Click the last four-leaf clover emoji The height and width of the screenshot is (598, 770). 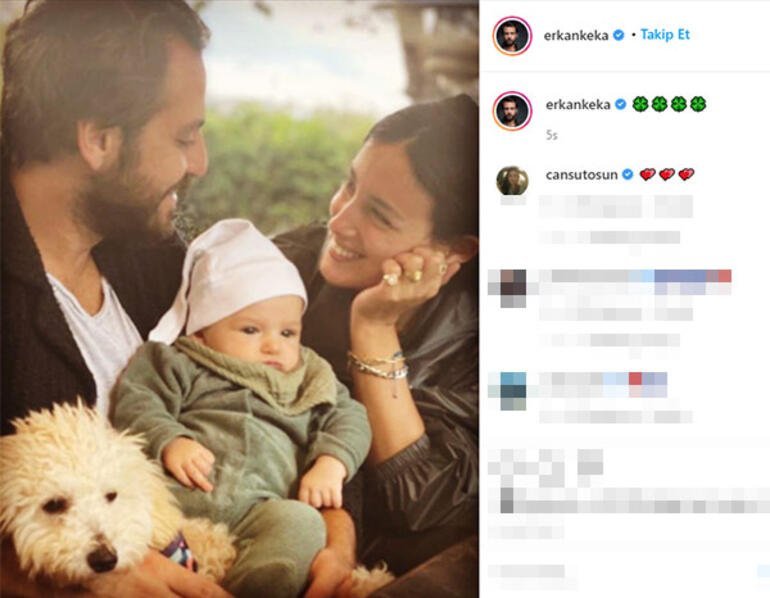698,104
